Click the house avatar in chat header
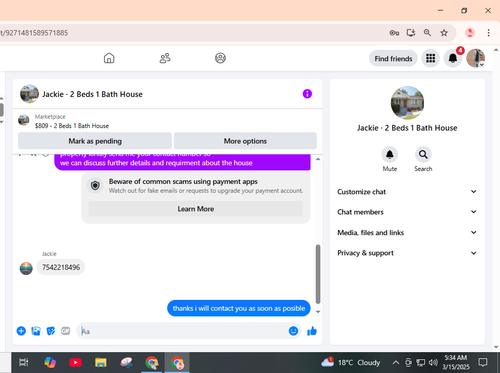 pyautogui.click(x=29, y=94)
